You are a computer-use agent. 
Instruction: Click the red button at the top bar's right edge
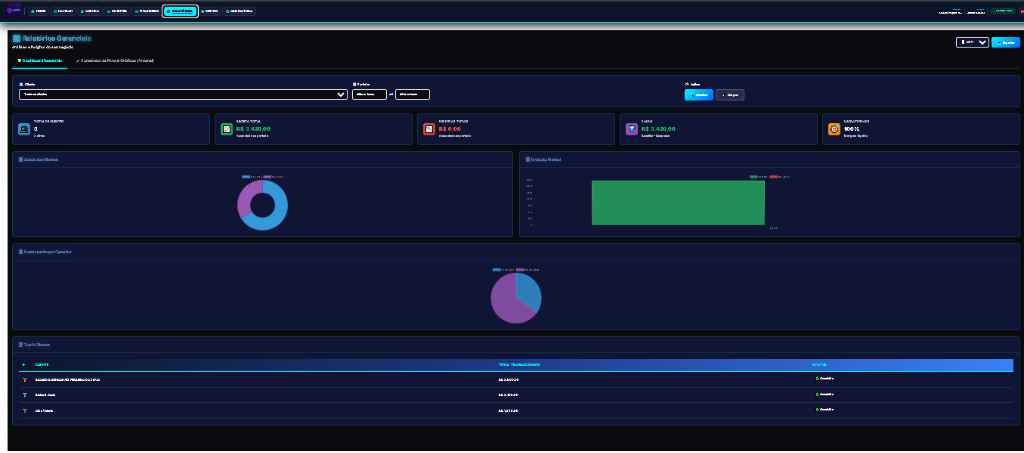[1021, 11]
